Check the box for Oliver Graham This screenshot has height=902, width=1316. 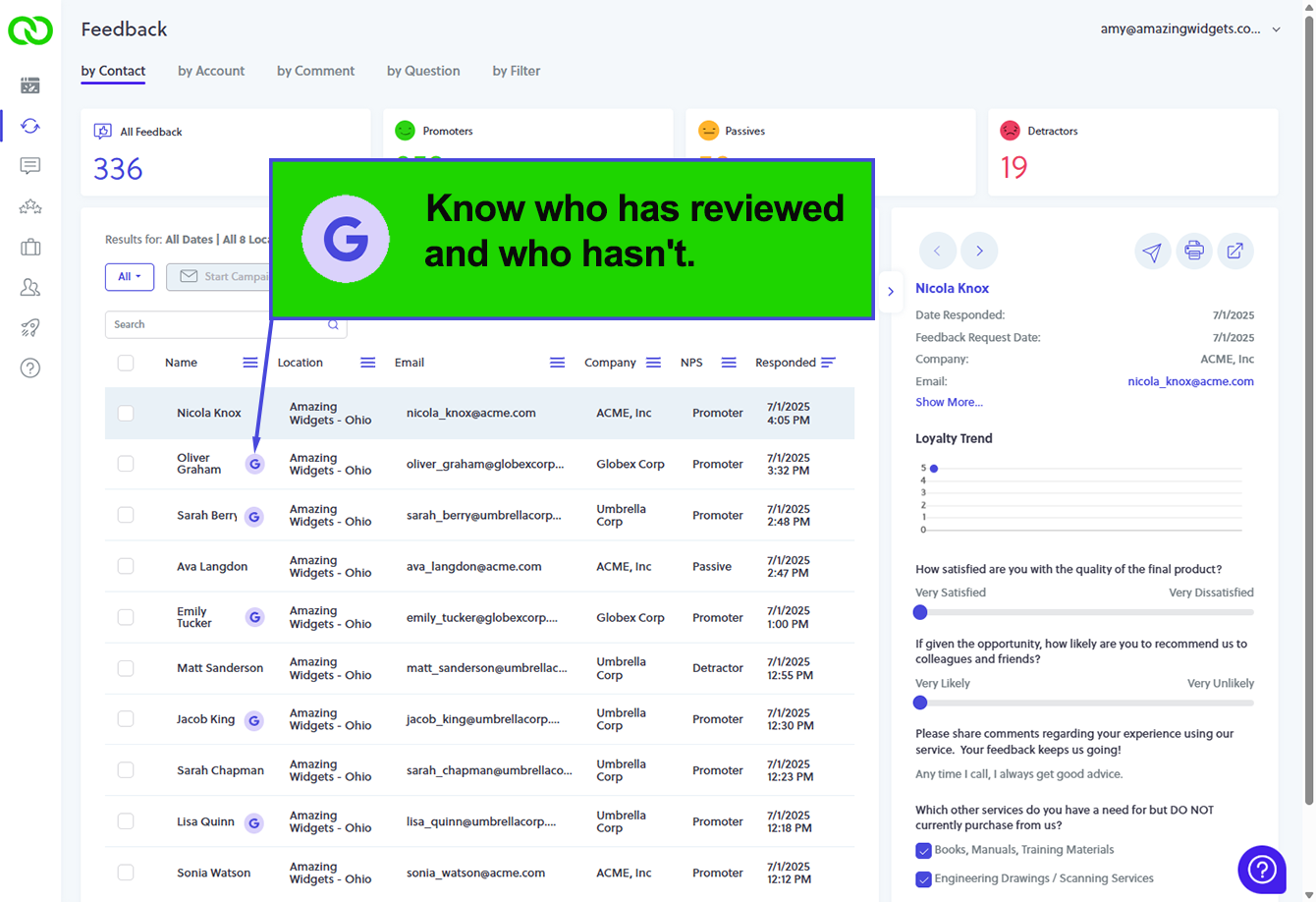pos(126,464)
